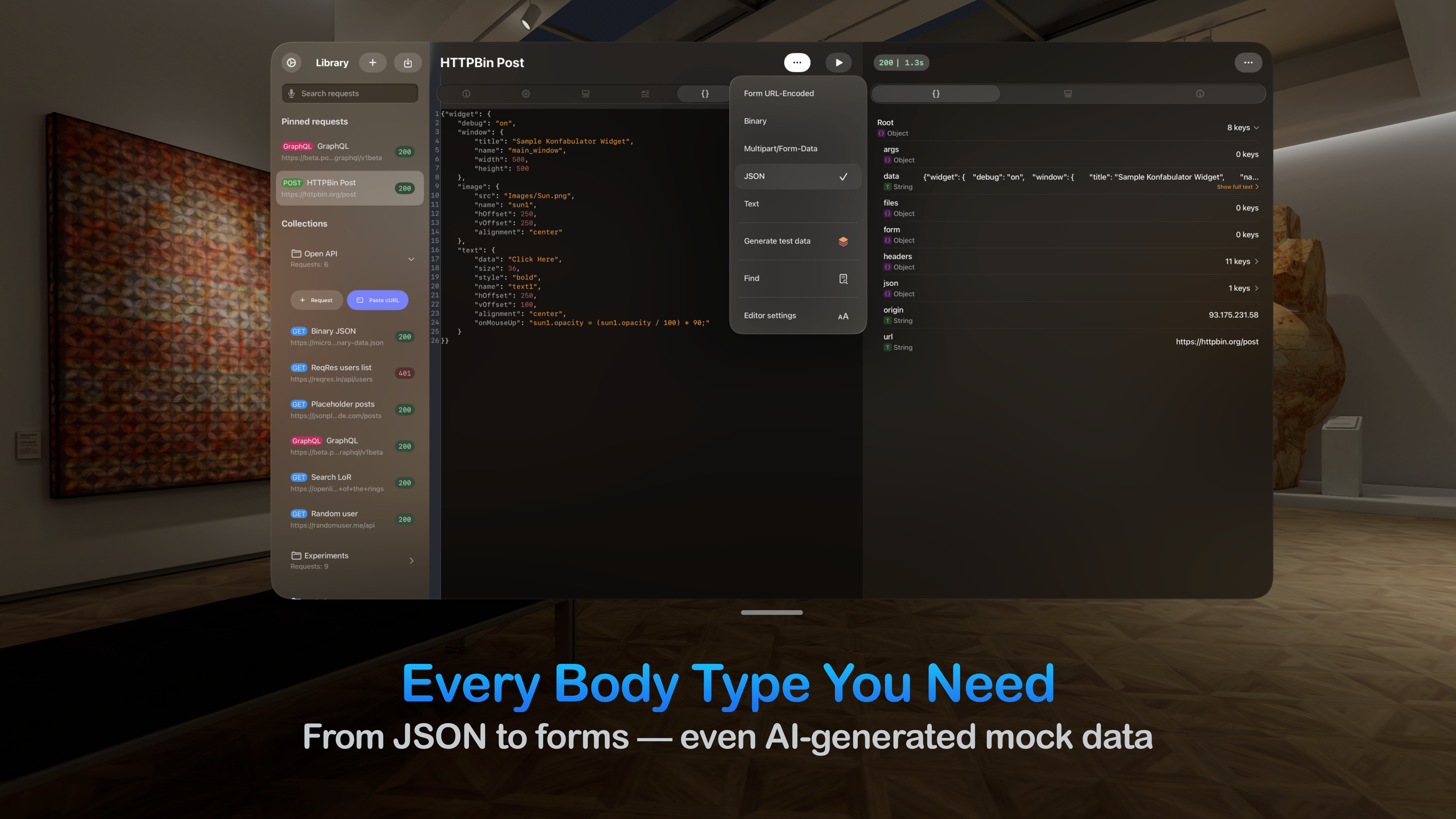Switch to request headers tab icon
Image resolution: width=1456 pixels, height=819 pixels.
[x=585, y=94]
